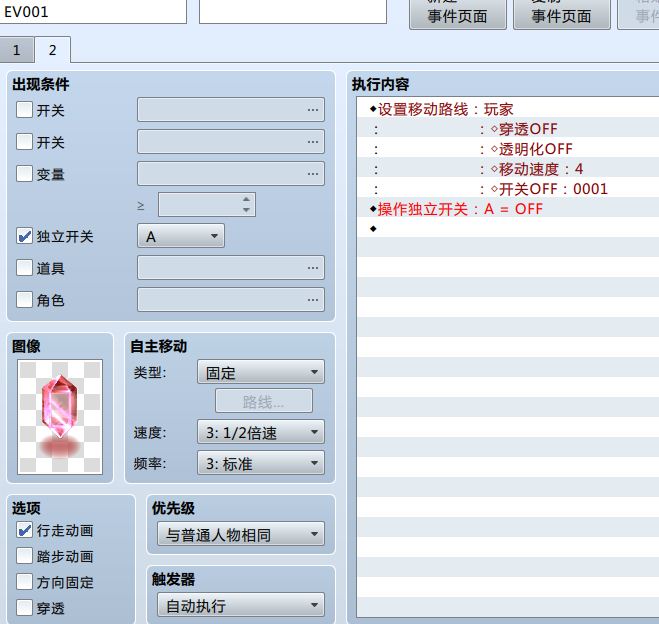659x624 pixels.
Task: Open the 独立开关 A dropdown
Action: pyautogui.click(x=181, y=236)
